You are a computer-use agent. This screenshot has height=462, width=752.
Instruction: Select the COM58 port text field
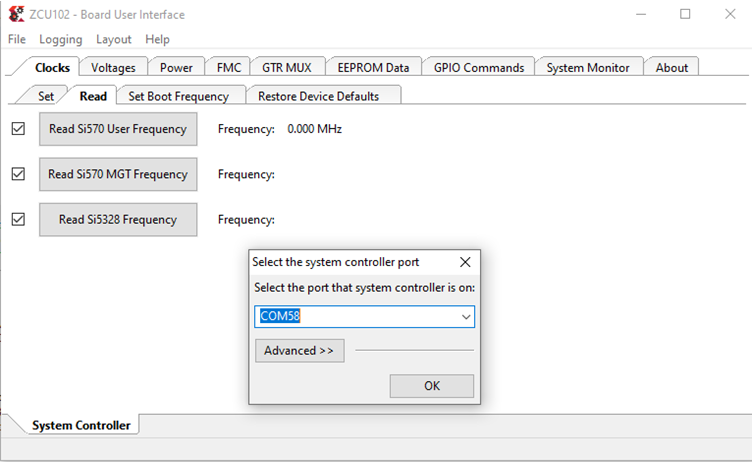pos(355,317)
